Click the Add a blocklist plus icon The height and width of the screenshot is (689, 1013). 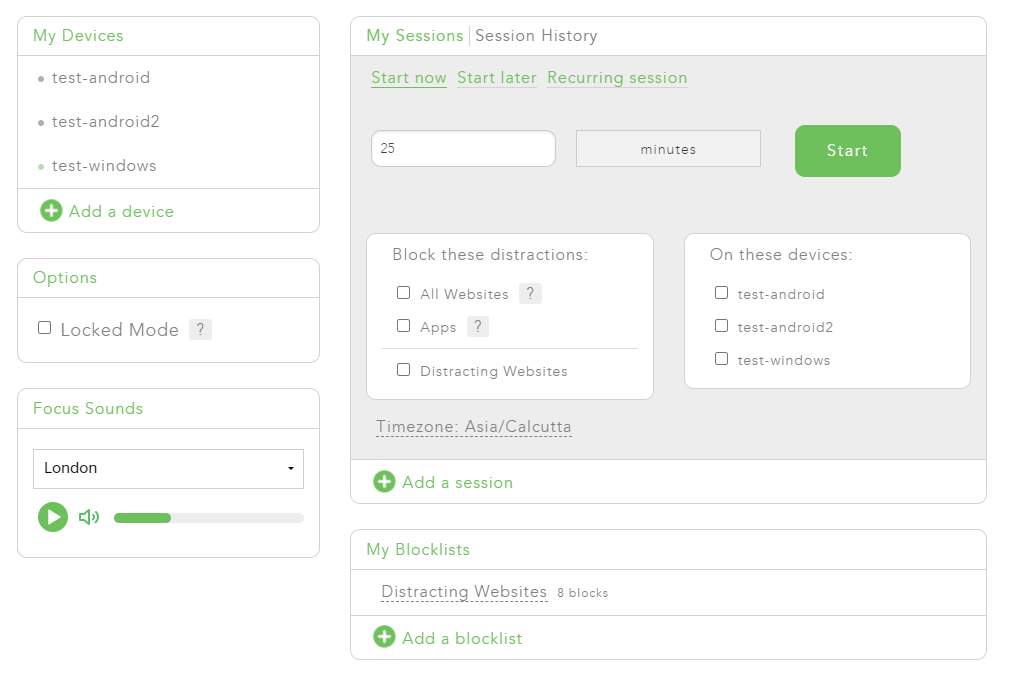pos(384,637)
